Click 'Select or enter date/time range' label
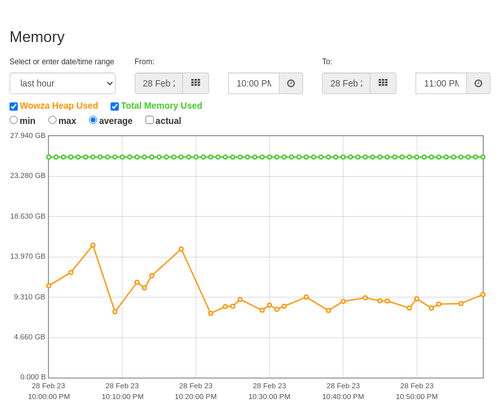The width and height of the screenshot is (500, 403). click(x=62, y=62)
